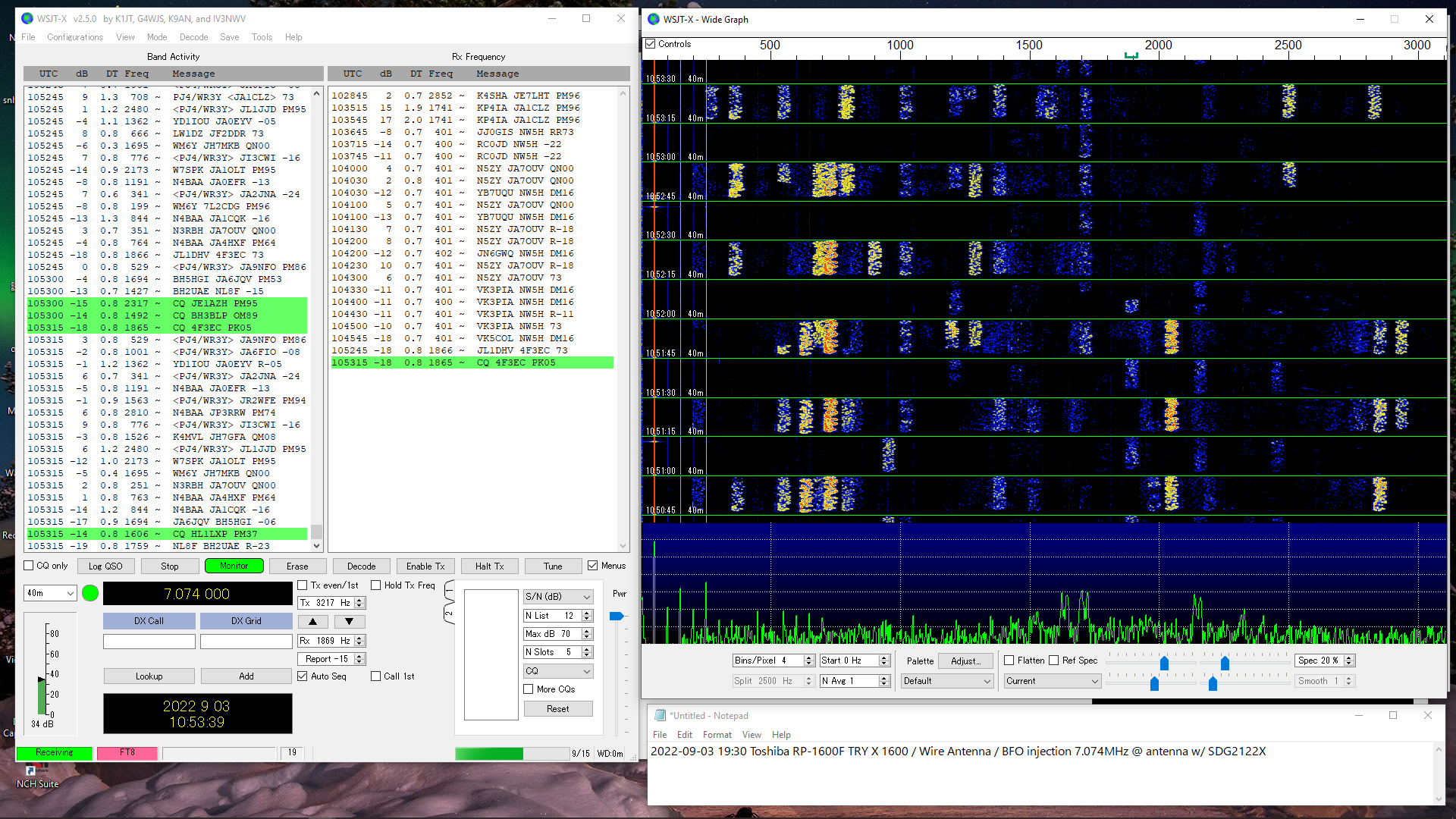Open the Default palette dropdown
Image resolution: width=1456 pixels, height=819 pixels.
click(x=947, y=681)
